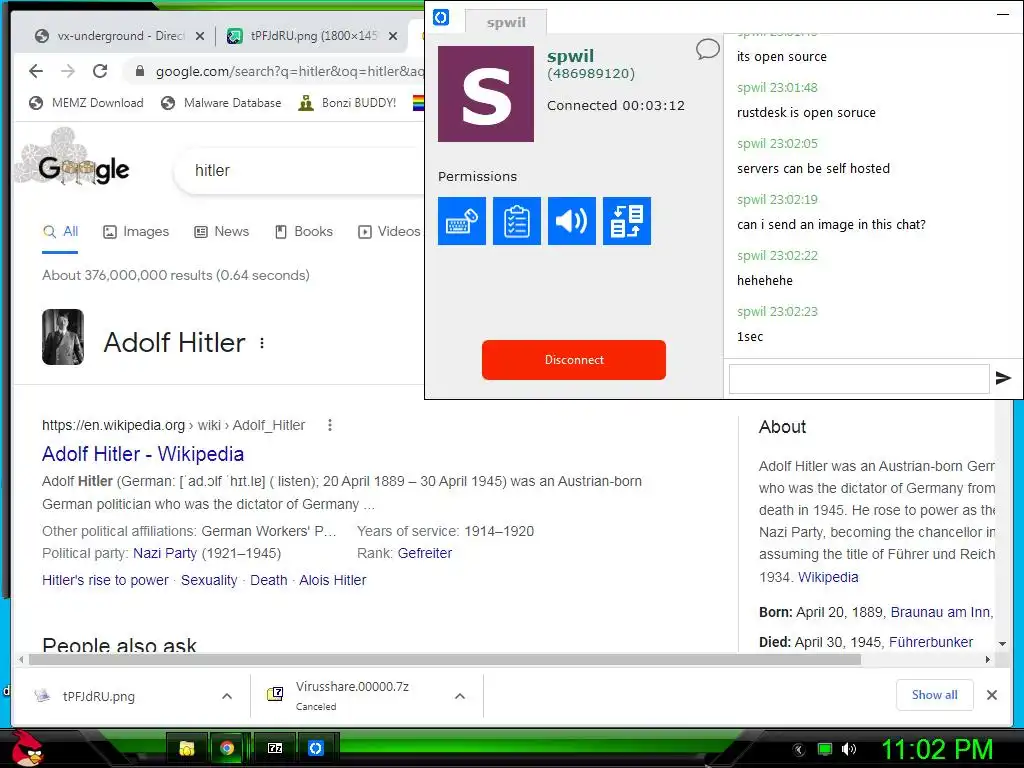Switch to Images results
The height and width of the screenshot is (768, 1024).
[136, 231]
